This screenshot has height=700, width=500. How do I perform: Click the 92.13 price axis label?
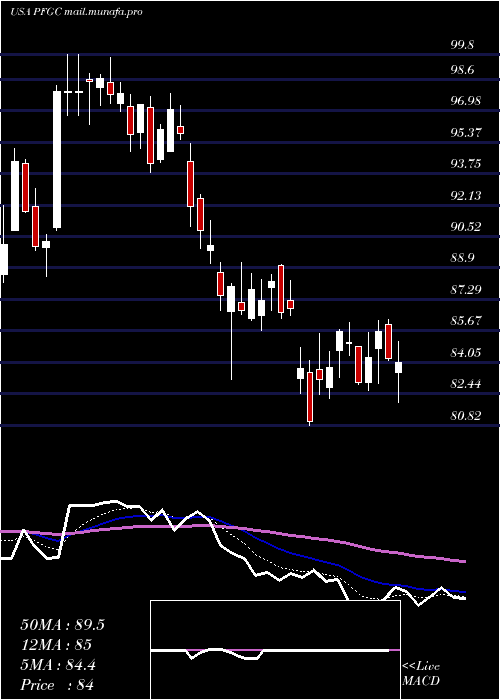pyautogui.click(x=466, y=196)
